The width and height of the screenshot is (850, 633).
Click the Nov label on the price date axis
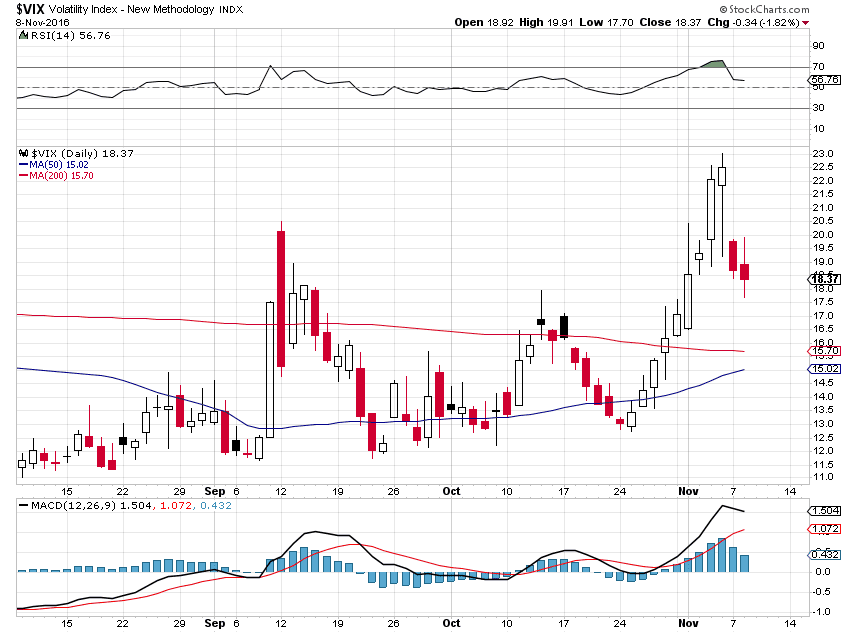pos(688,491)
